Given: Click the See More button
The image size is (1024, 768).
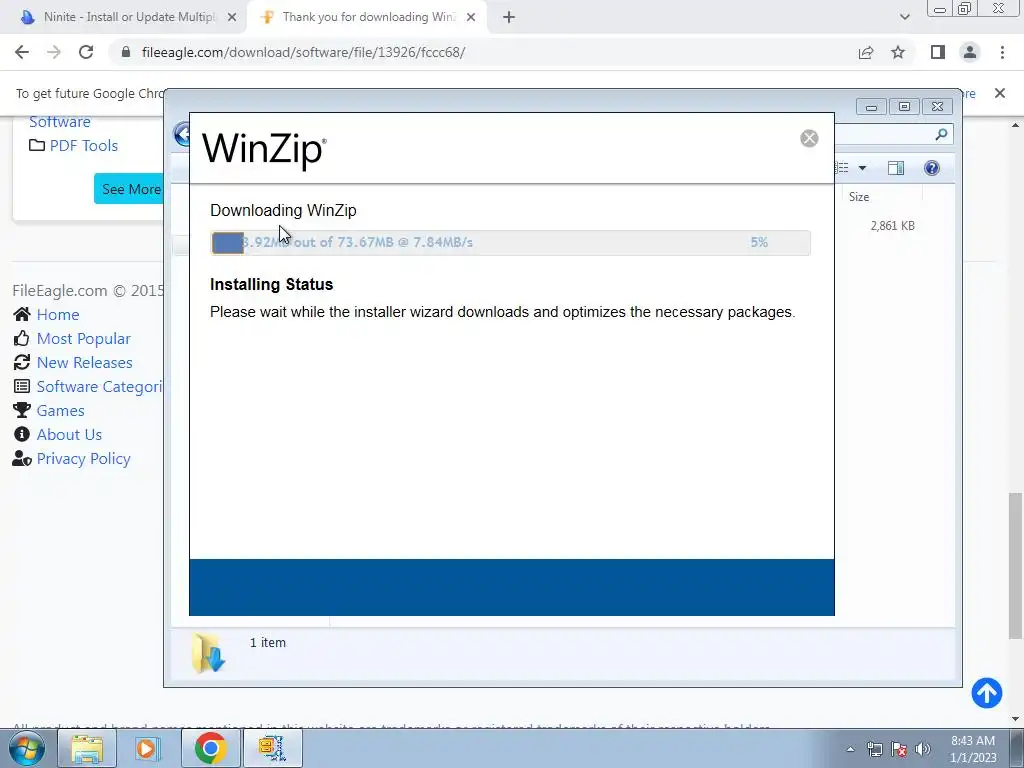Looking at the screenshot, I should [x=129, y=189].
